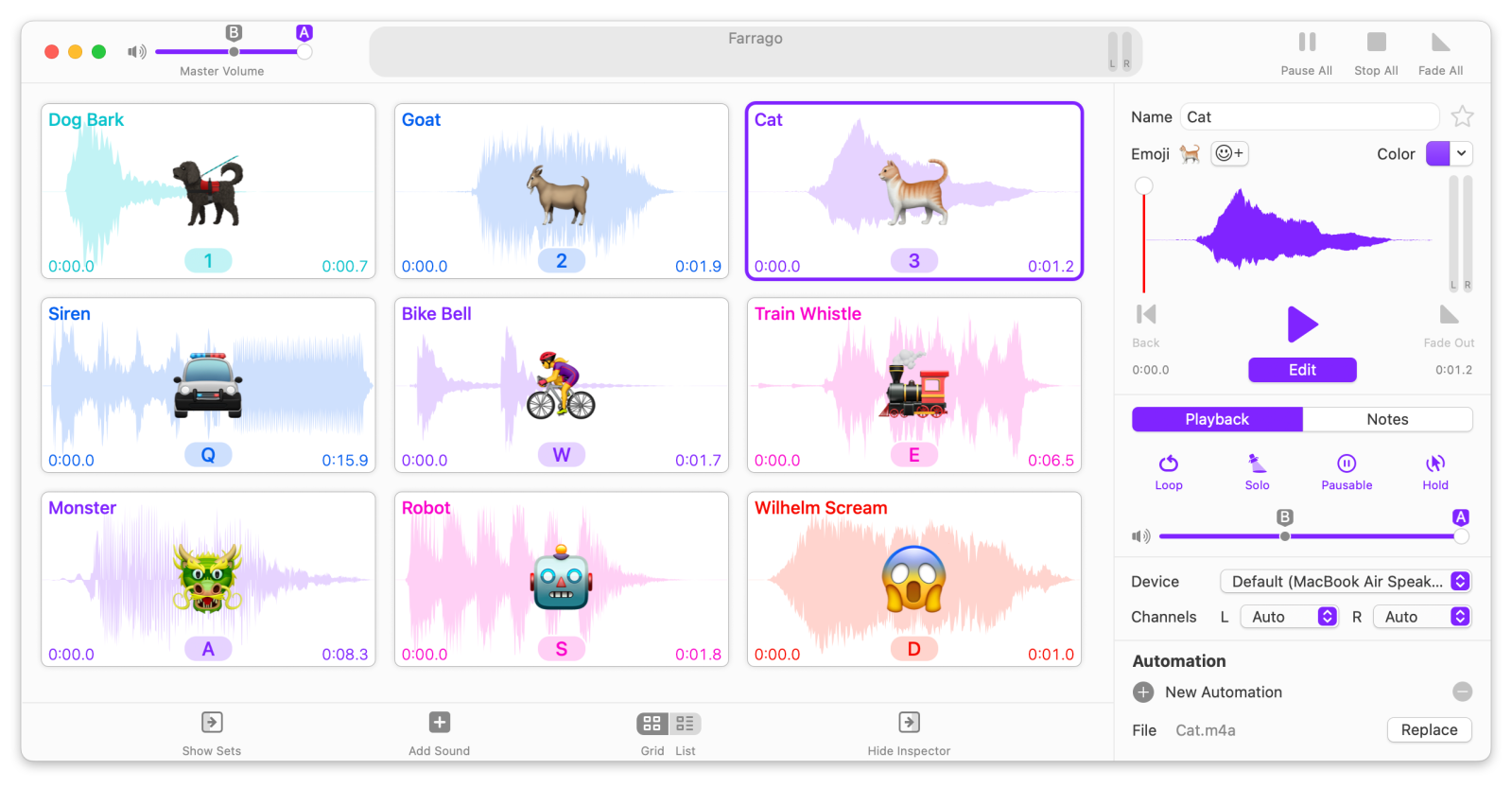Click the Add Sound plus icon
This screenshot has width=1512, height=788.
point(440,723)
